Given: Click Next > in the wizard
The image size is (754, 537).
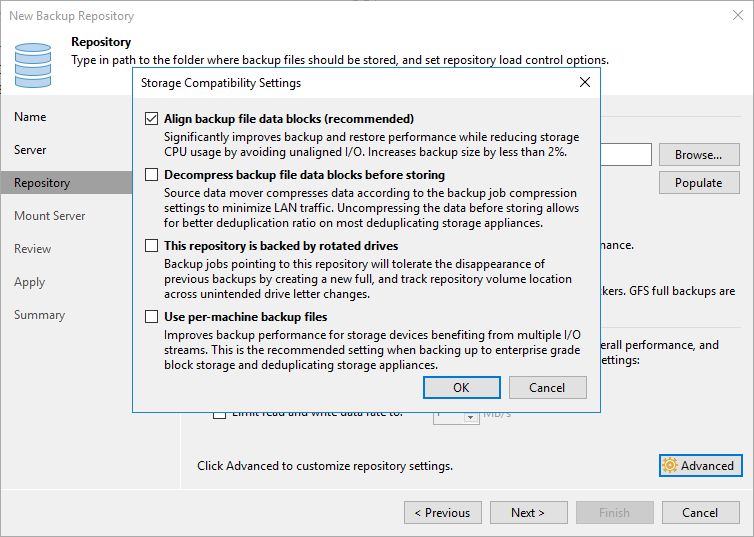Looking at the screenshot, I should coord(528,512).
